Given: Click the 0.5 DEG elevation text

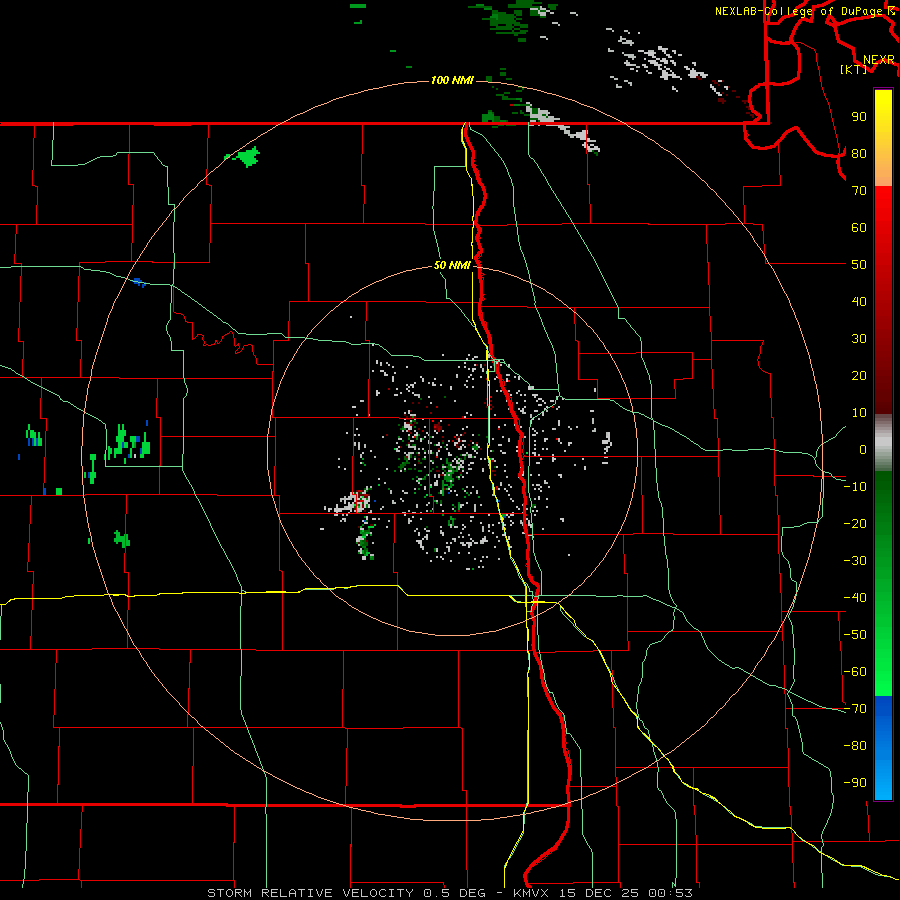Looking at the screenshot, I should [455, 893].
